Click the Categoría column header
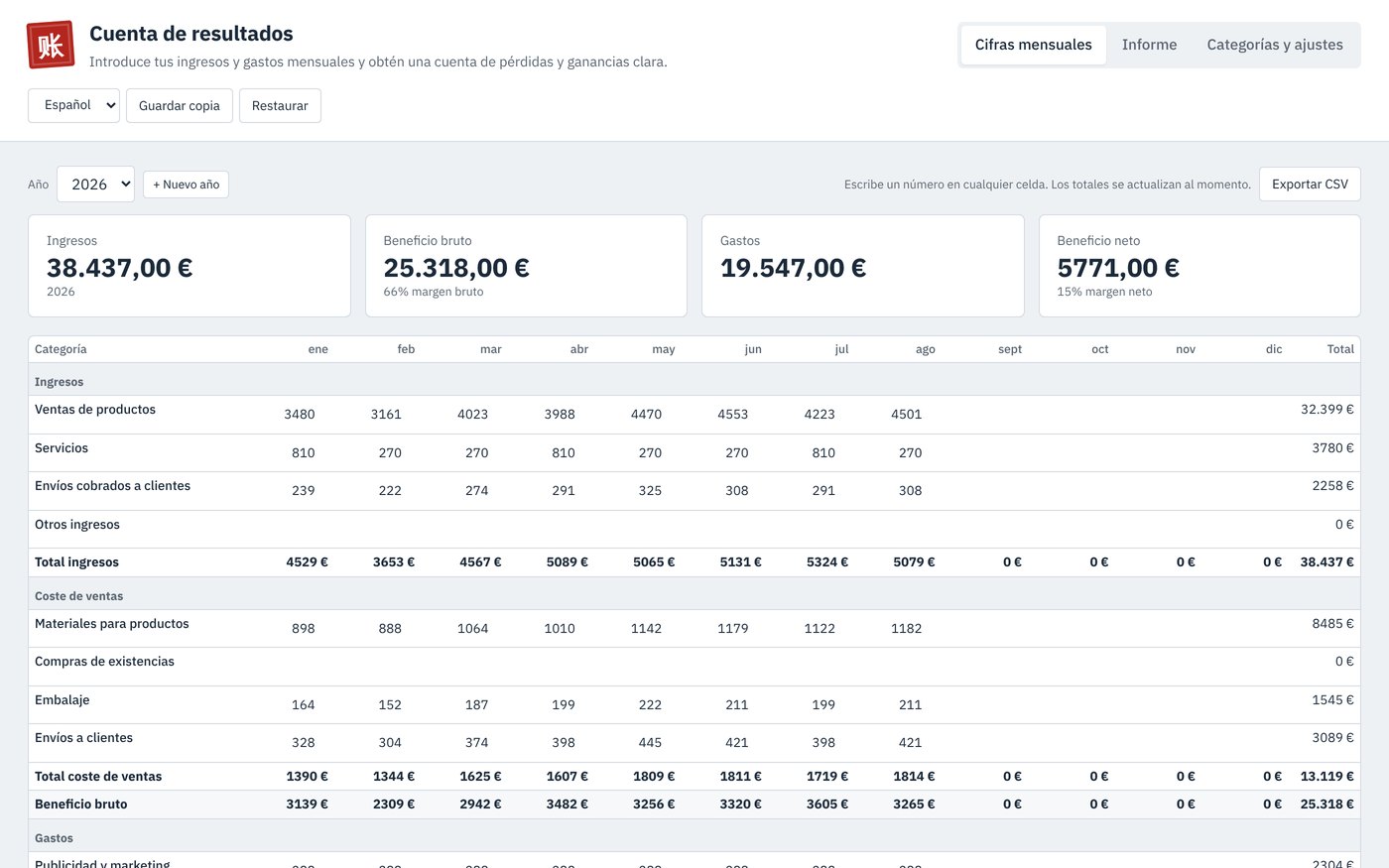This screenshot has width=1389, height=868. [61, 349]
